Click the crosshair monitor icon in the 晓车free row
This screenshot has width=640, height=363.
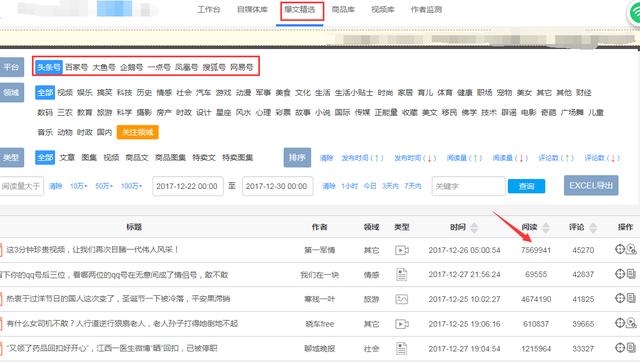[620, 323]
